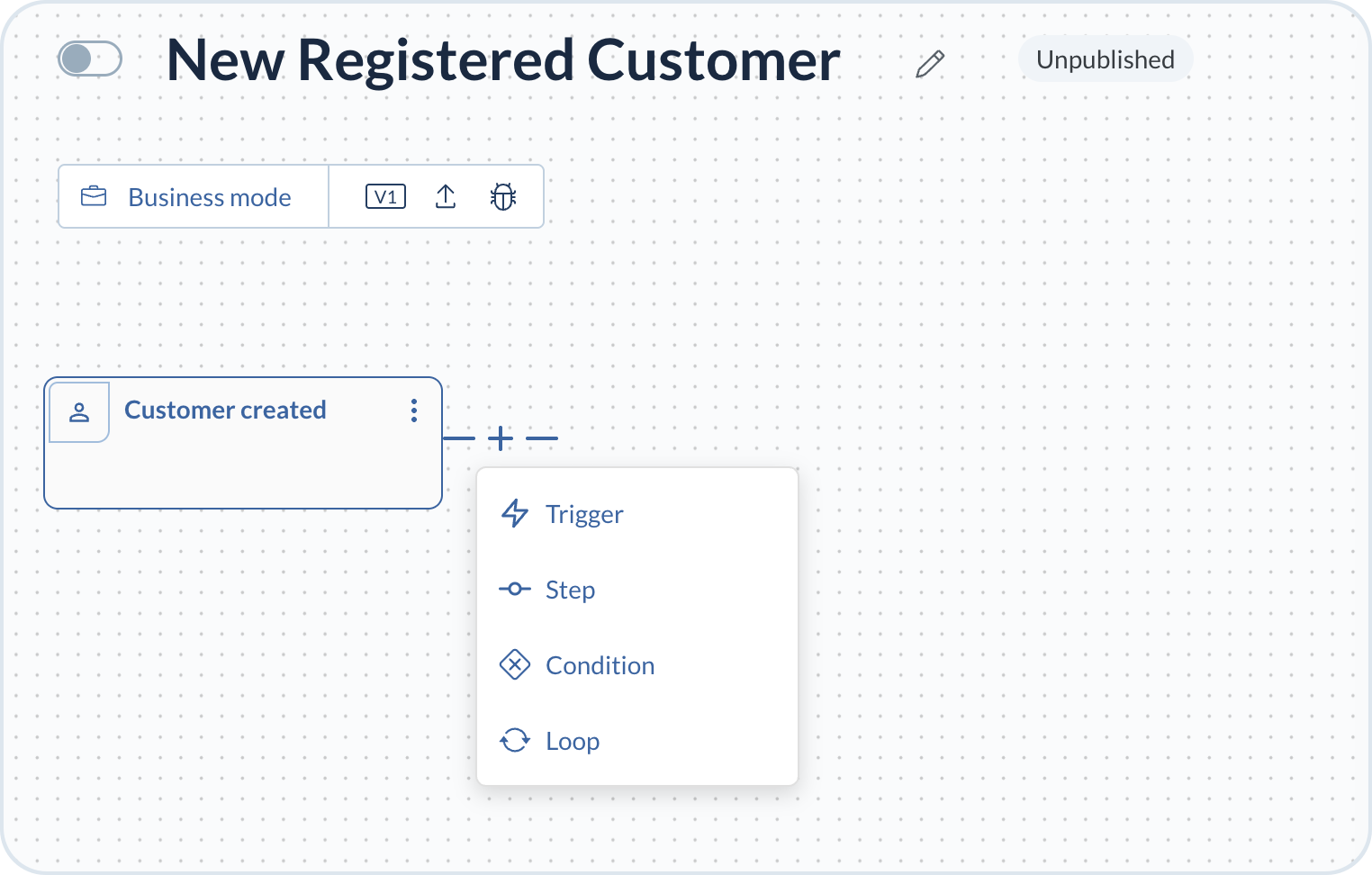Click the Unpublished status badge
Image resolution: width=1372 pixels, height=875 pixels.
1106,59
